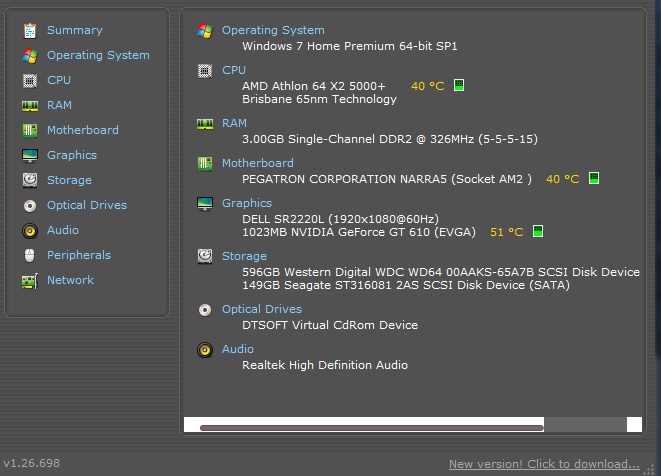
Task: Click the Audio heading in summary panel
Action: point(238,349)
